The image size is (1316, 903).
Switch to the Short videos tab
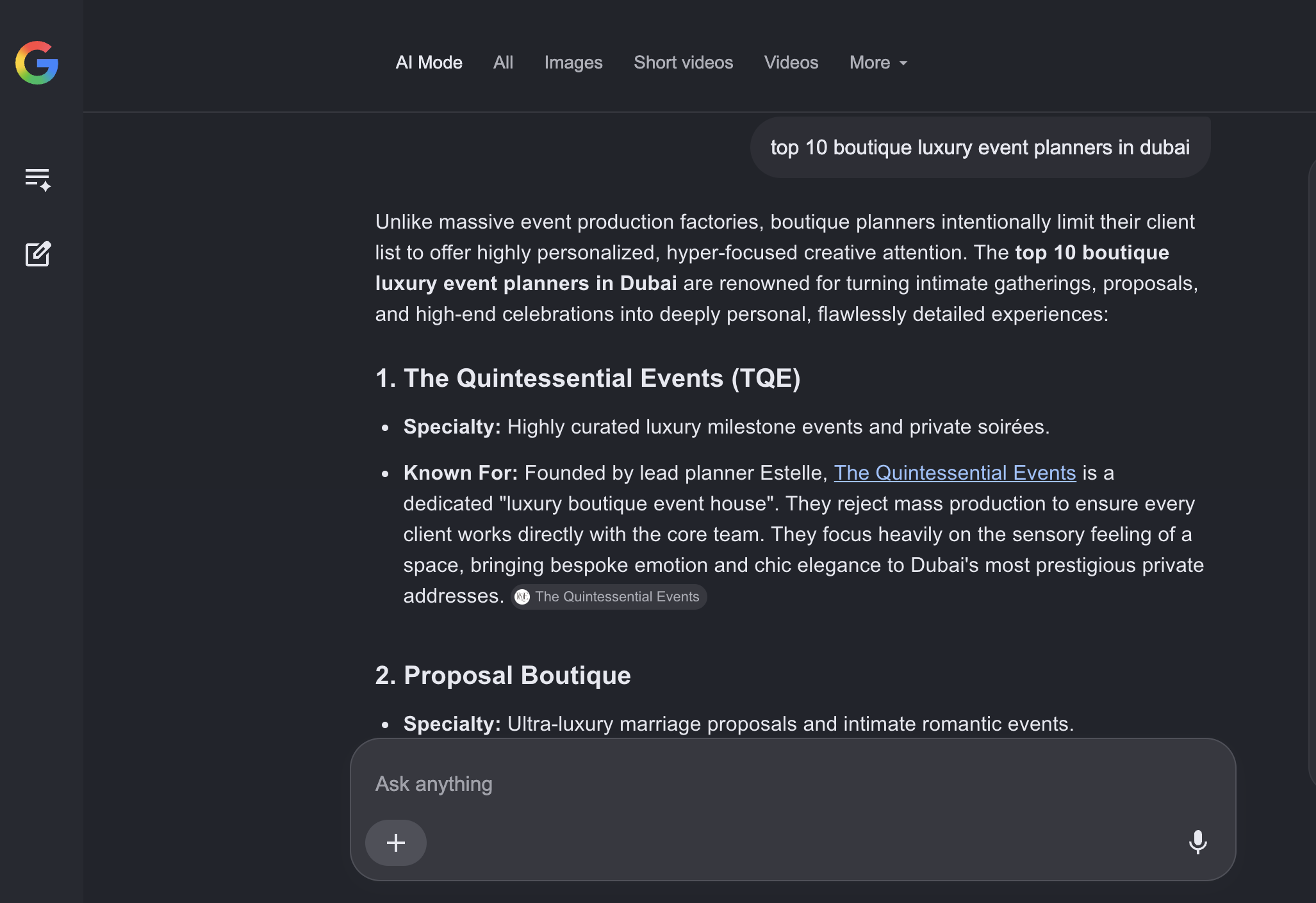pyautogui.click(x=683, y=63)
